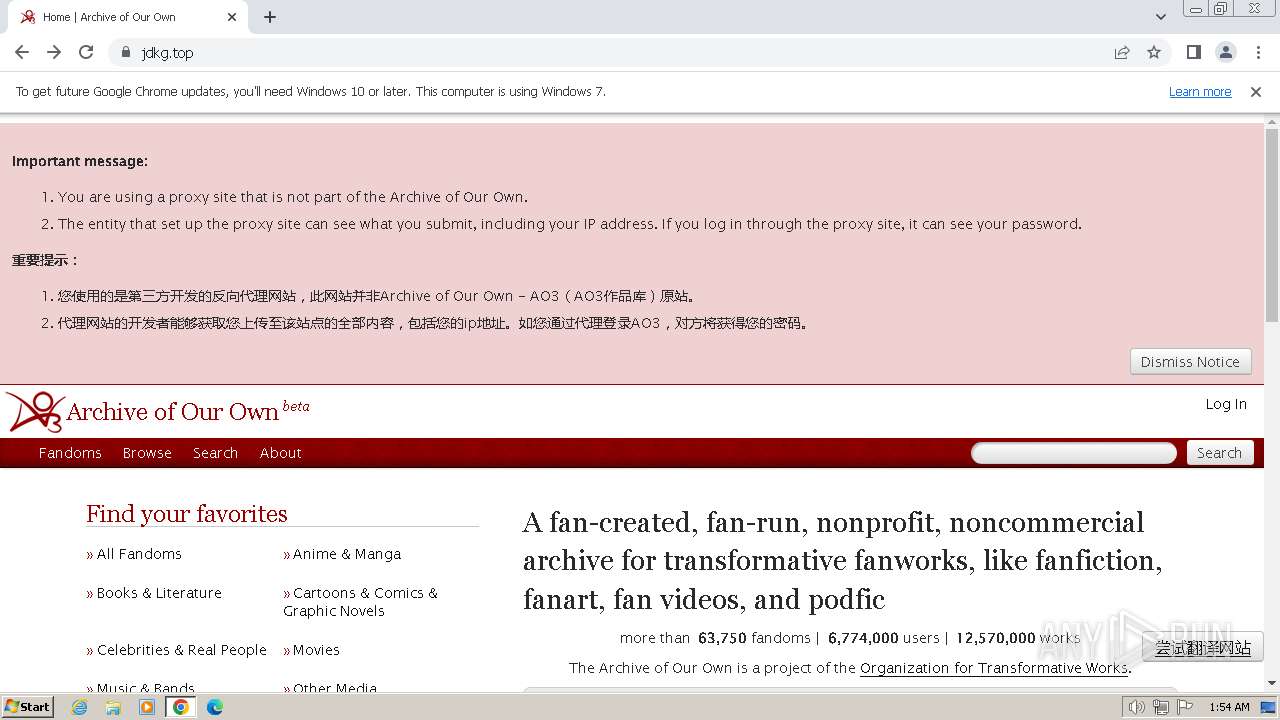Click the Dismiss Notice button
The image size is (1280, 720).
click(1190, 362)
